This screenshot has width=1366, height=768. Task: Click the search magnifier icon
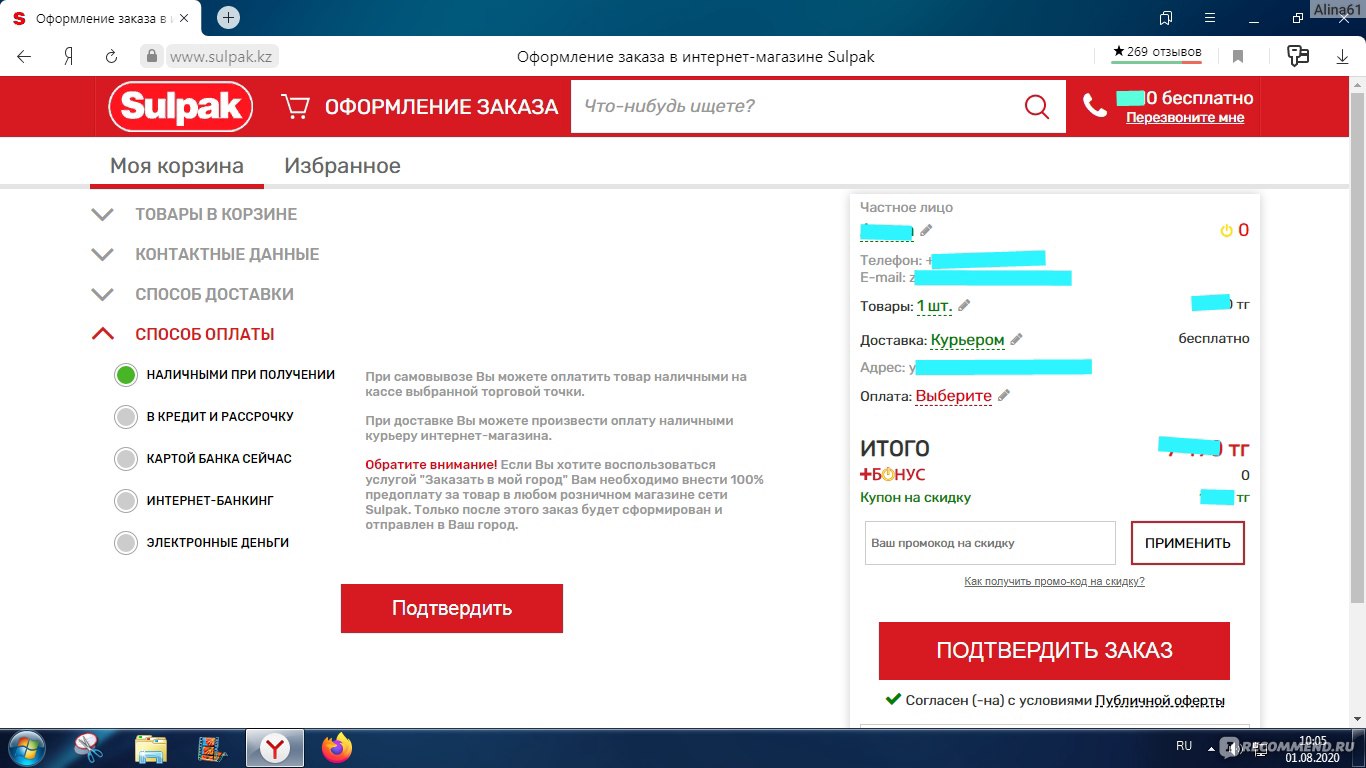point(1037,106)
